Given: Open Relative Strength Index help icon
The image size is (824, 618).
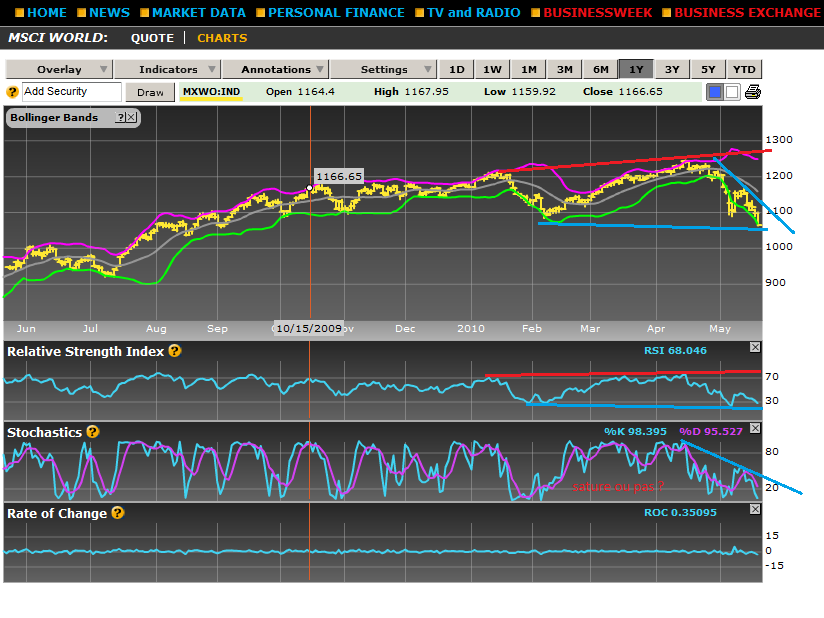Looking at the screenshot, I should pos(175,351).
